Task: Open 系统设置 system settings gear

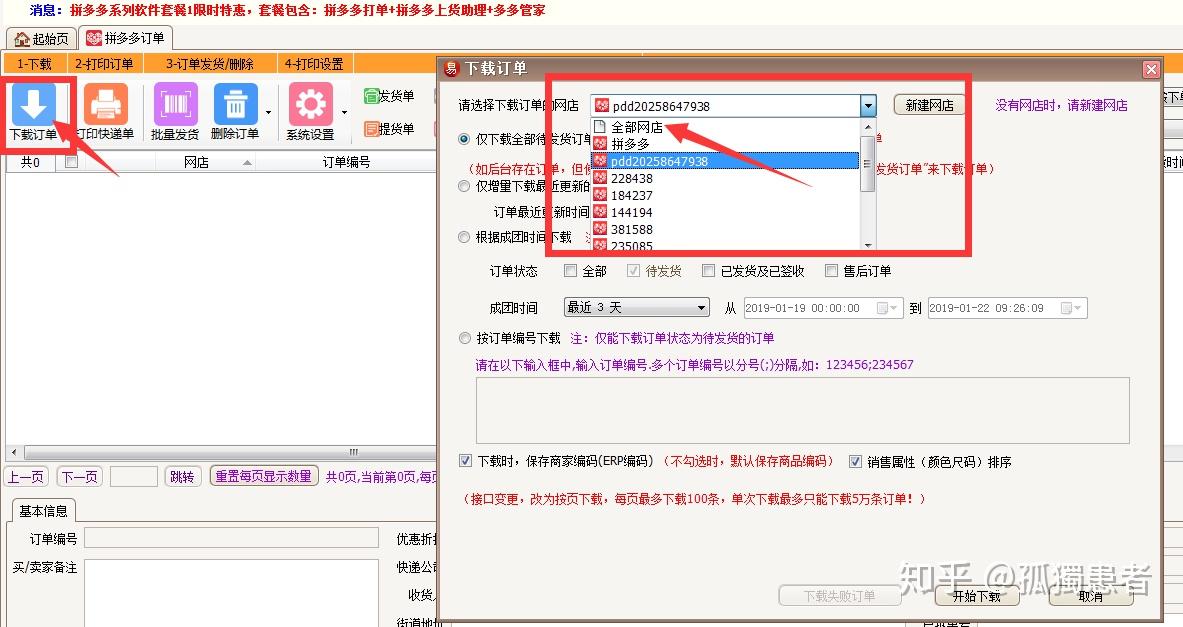Action: click(310, 103)
